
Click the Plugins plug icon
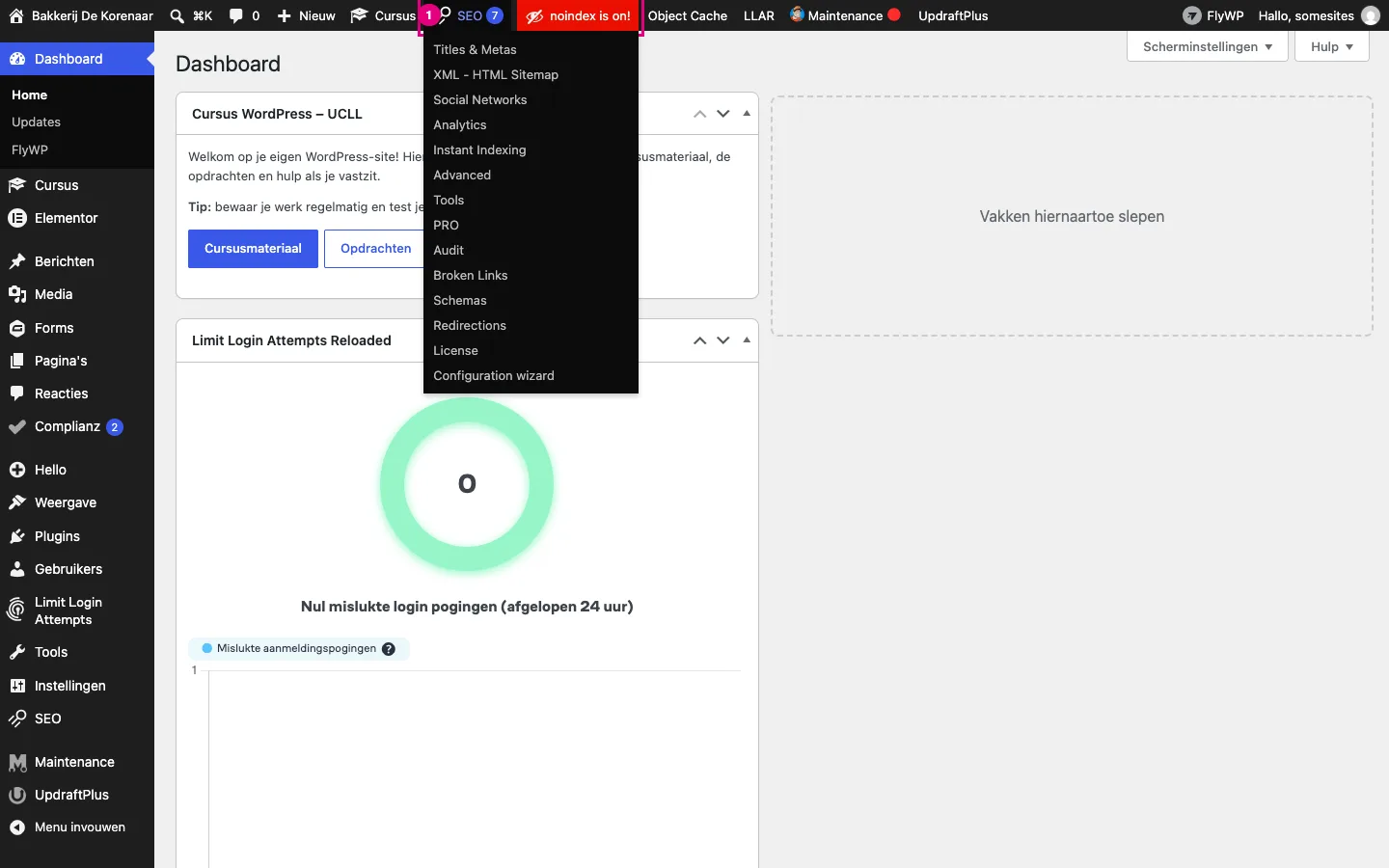[x=17, y=536]
